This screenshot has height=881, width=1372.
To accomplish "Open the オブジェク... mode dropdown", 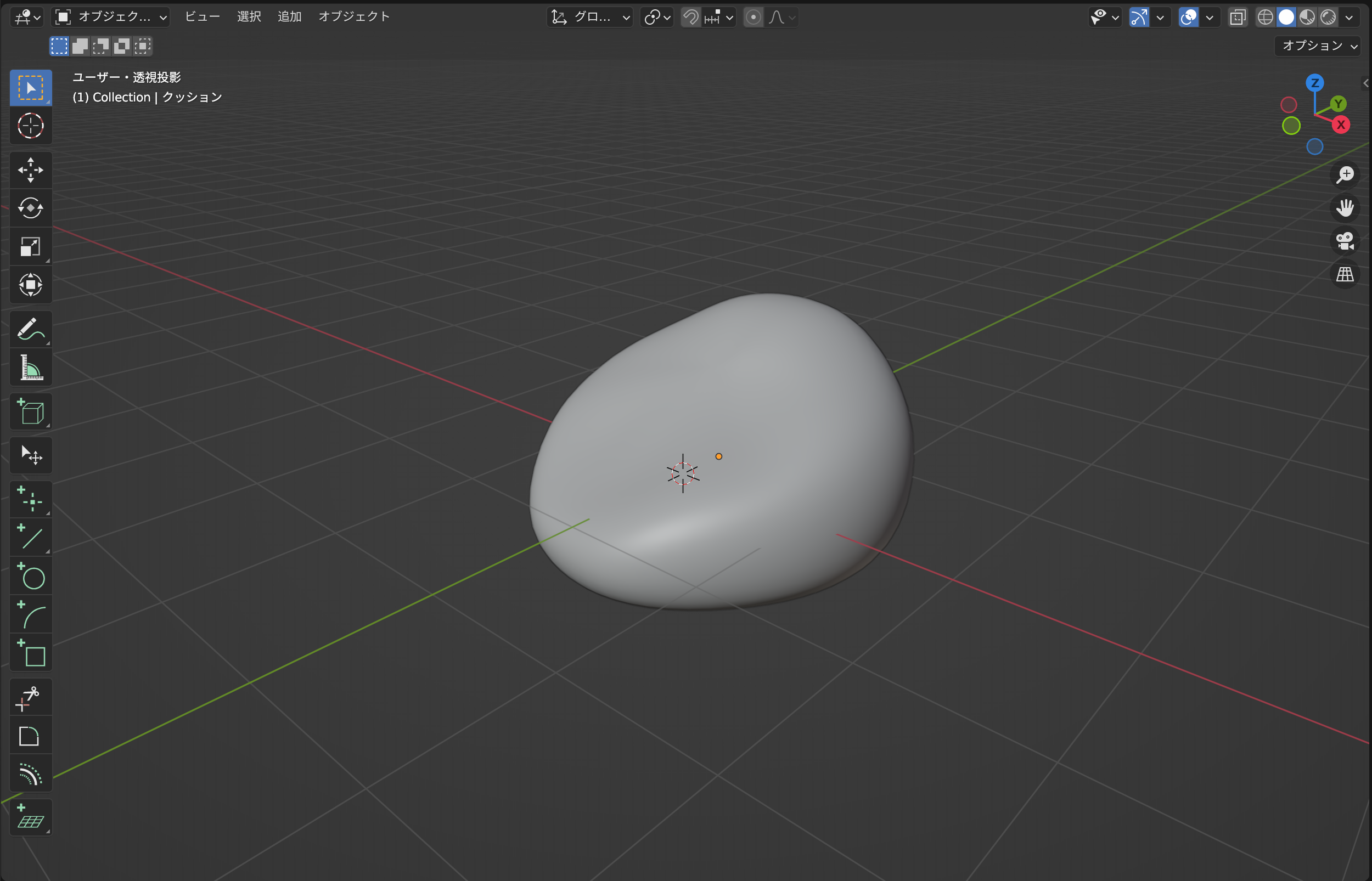I will [x=111, y=17].
